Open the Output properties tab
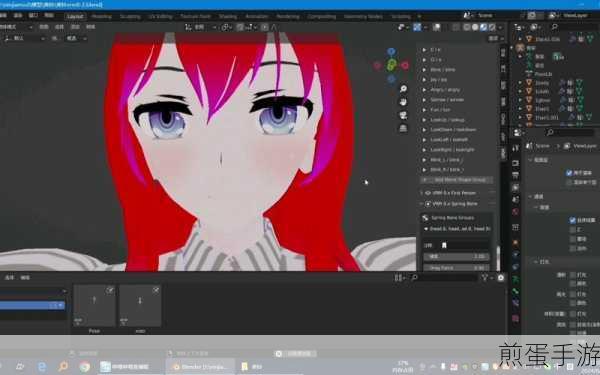The height and width of the screenshot is (375, 600). click(515, 175)
